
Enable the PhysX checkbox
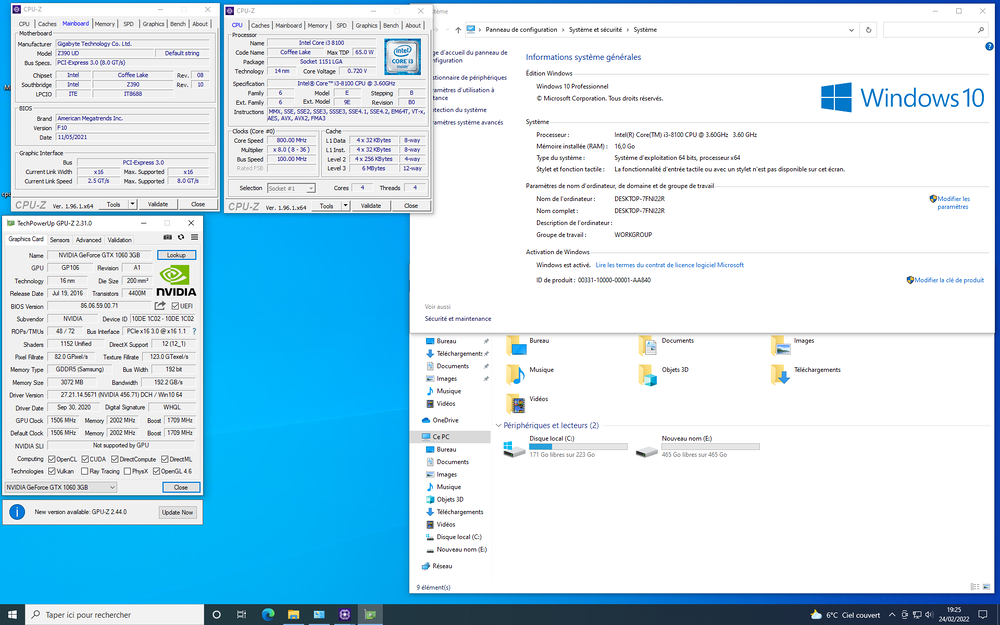click(x=127, y=471)
